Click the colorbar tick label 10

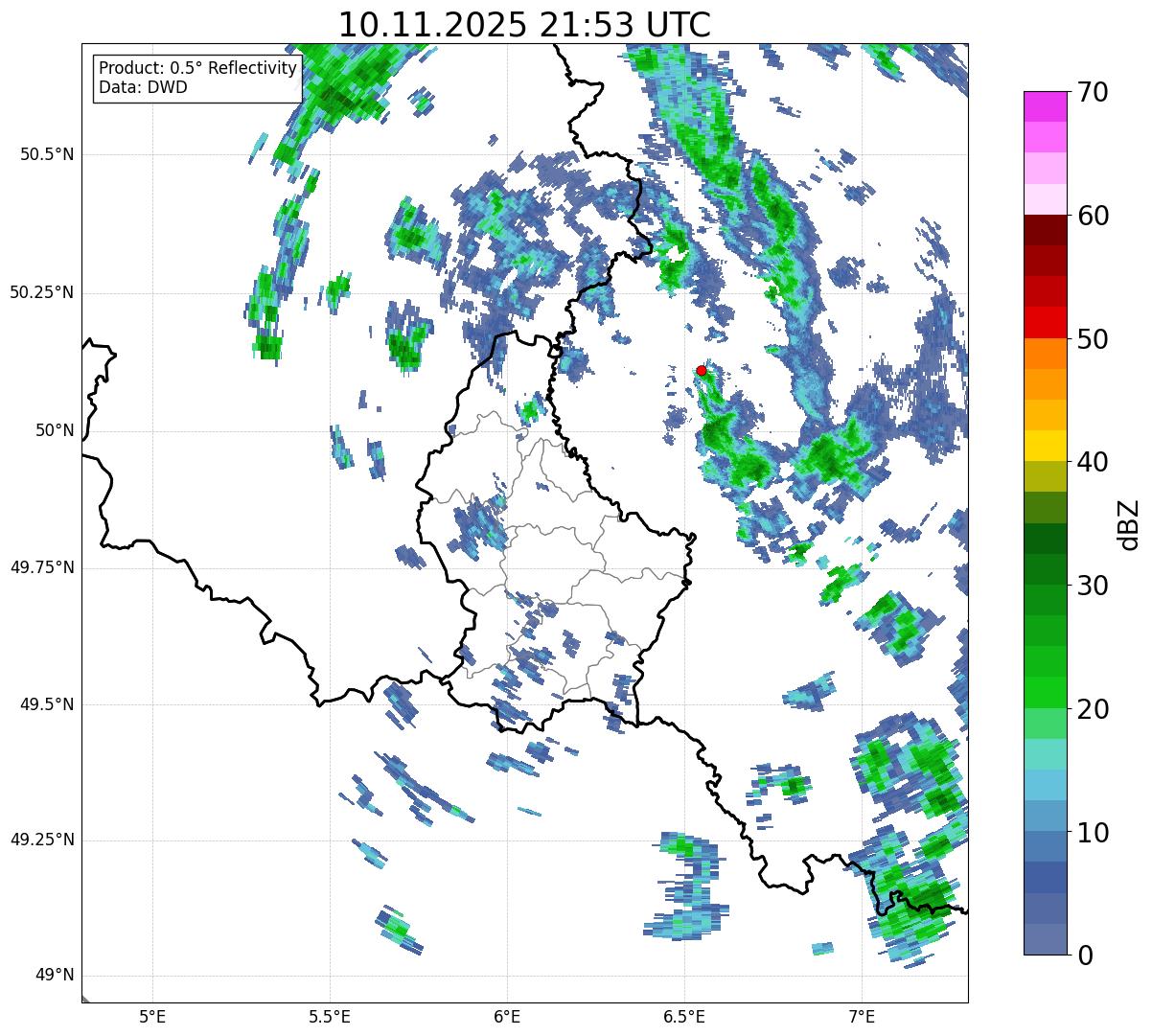pos(1093,832)
